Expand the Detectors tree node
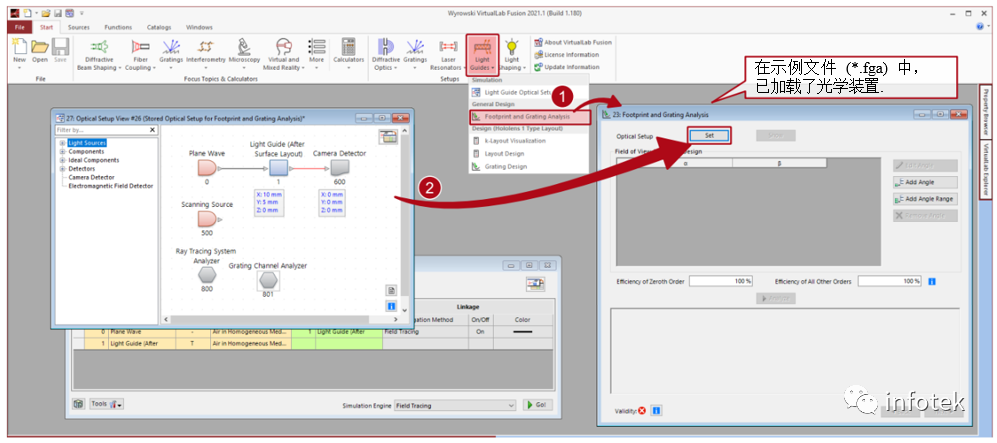Viewport: 997px width, 443px height. pos(62,169)
